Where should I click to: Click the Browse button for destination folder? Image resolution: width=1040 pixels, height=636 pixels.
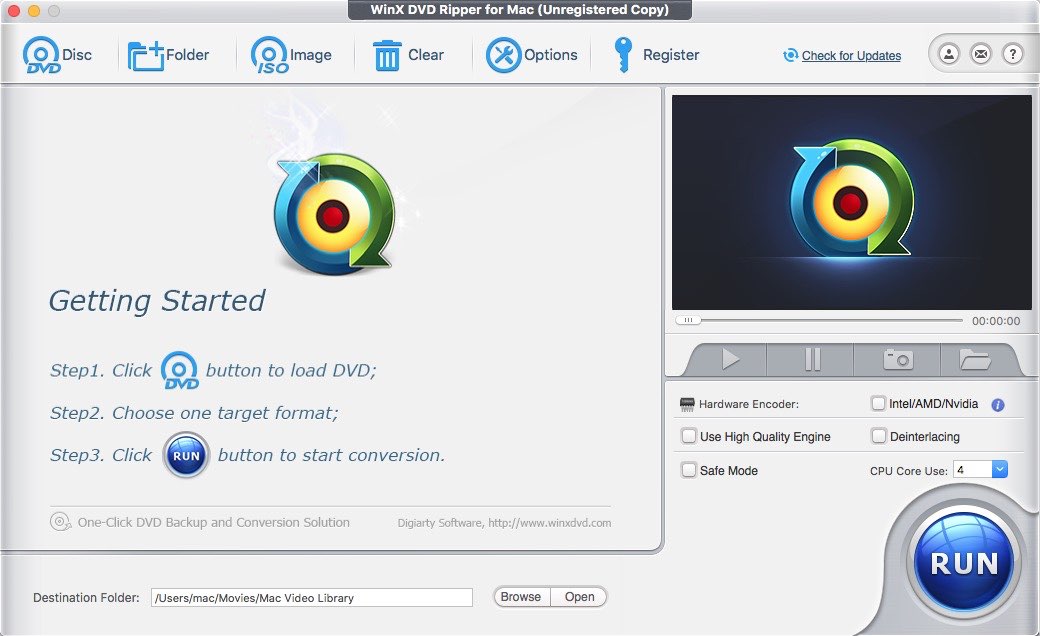tap(520, 596)
